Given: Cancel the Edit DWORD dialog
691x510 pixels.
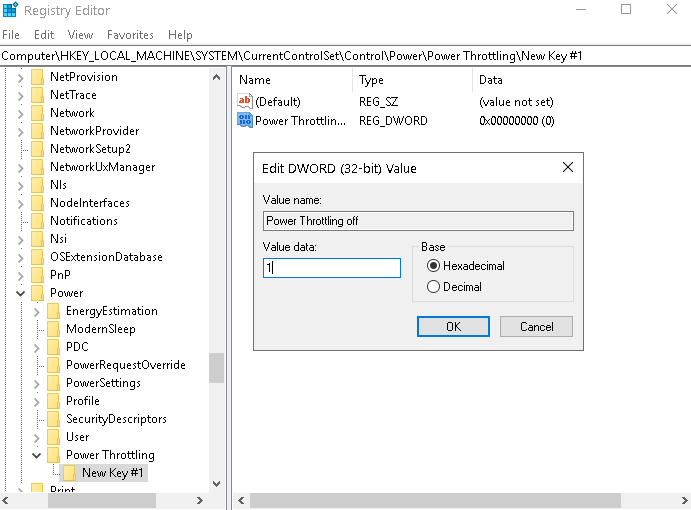Looking at the screenshot, I should click(x=536, y=327).
